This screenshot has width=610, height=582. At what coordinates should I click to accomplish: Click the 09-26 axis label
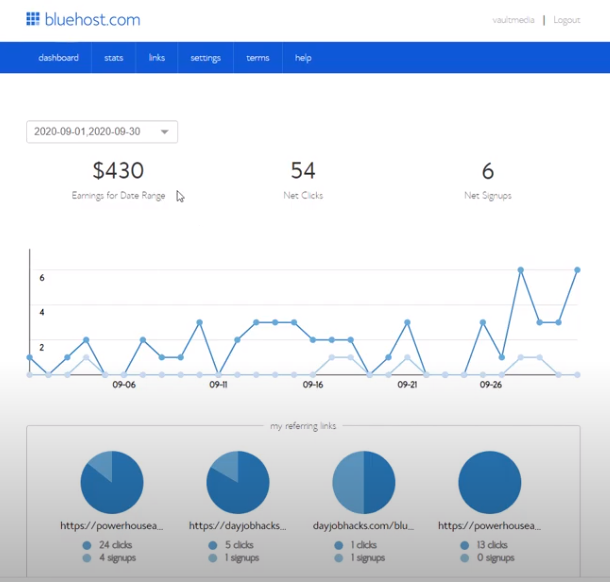491,385
